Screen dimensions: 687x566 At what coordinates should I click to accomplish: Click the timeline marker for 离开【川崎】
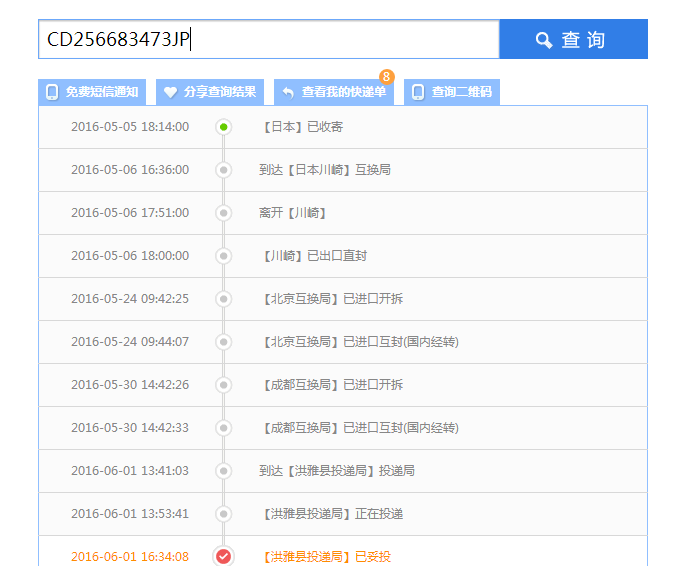point(223,213)
